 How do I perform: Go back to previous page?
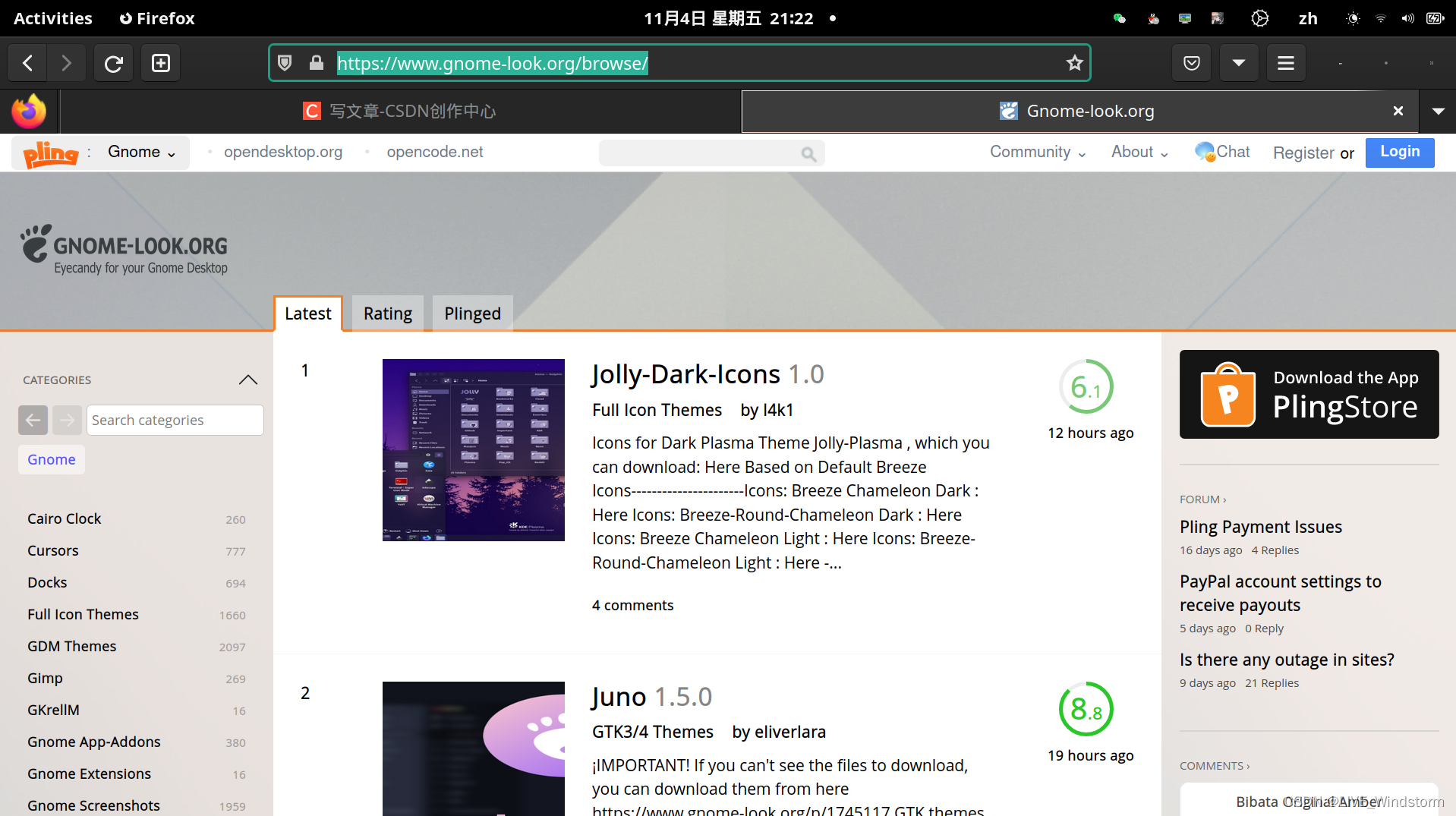[27, 63]
